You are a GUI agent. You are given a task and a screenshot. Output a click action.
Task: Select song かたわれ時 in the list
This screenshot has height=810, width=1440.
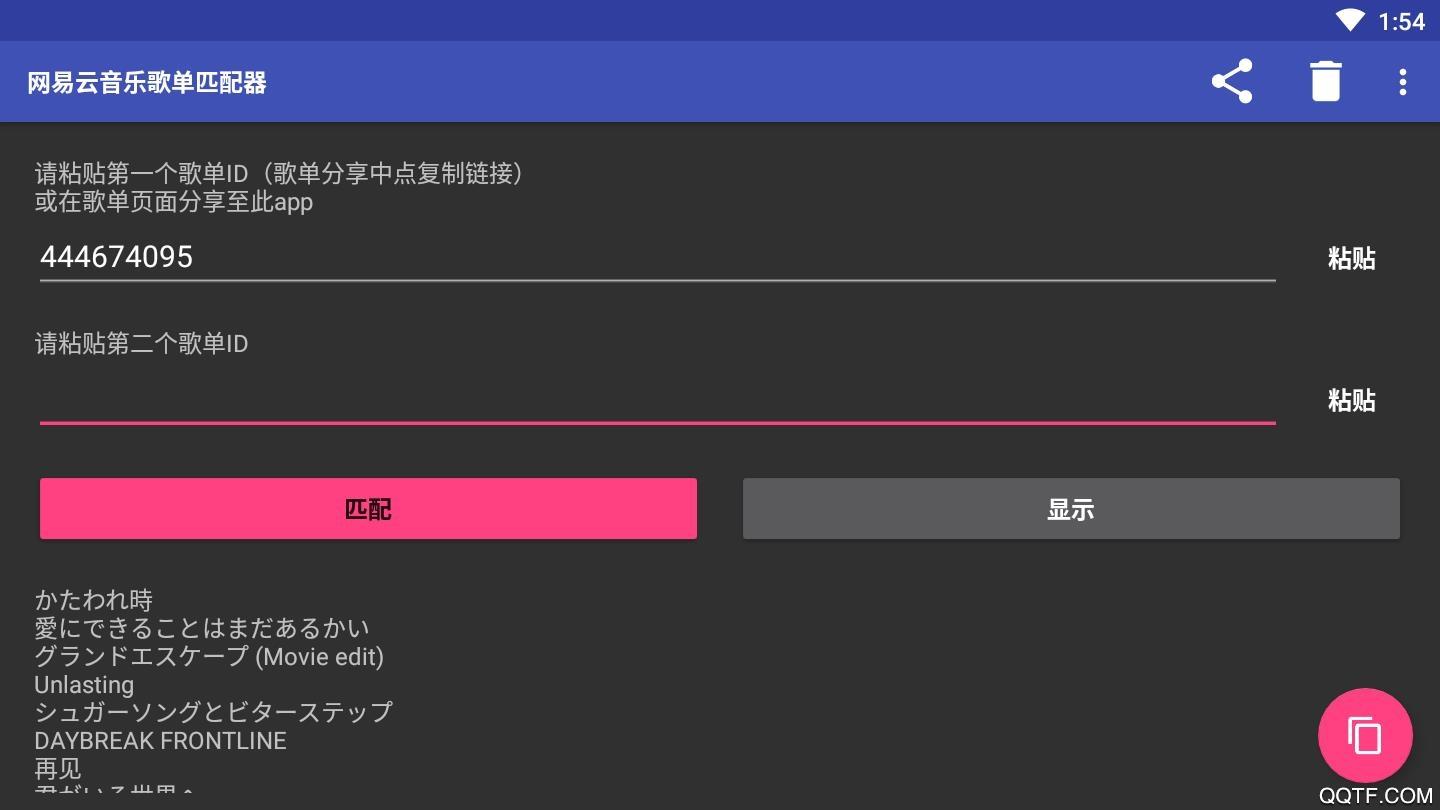point(94,600)
